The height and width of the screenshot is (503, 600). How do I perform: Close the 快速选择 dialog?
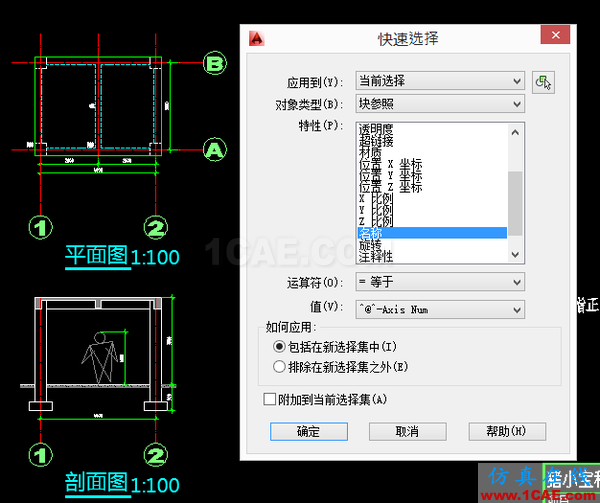555,35
